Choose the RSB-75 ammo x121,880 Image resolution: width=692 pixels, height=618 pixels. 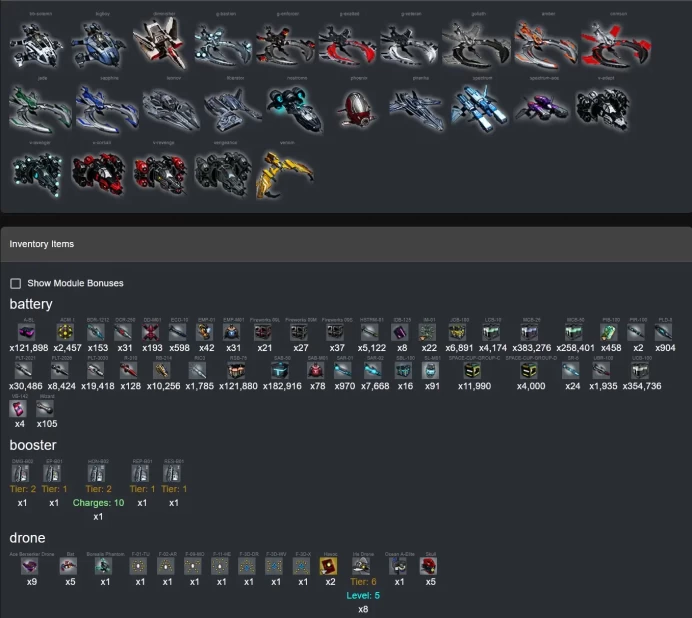tap(236, 370)
